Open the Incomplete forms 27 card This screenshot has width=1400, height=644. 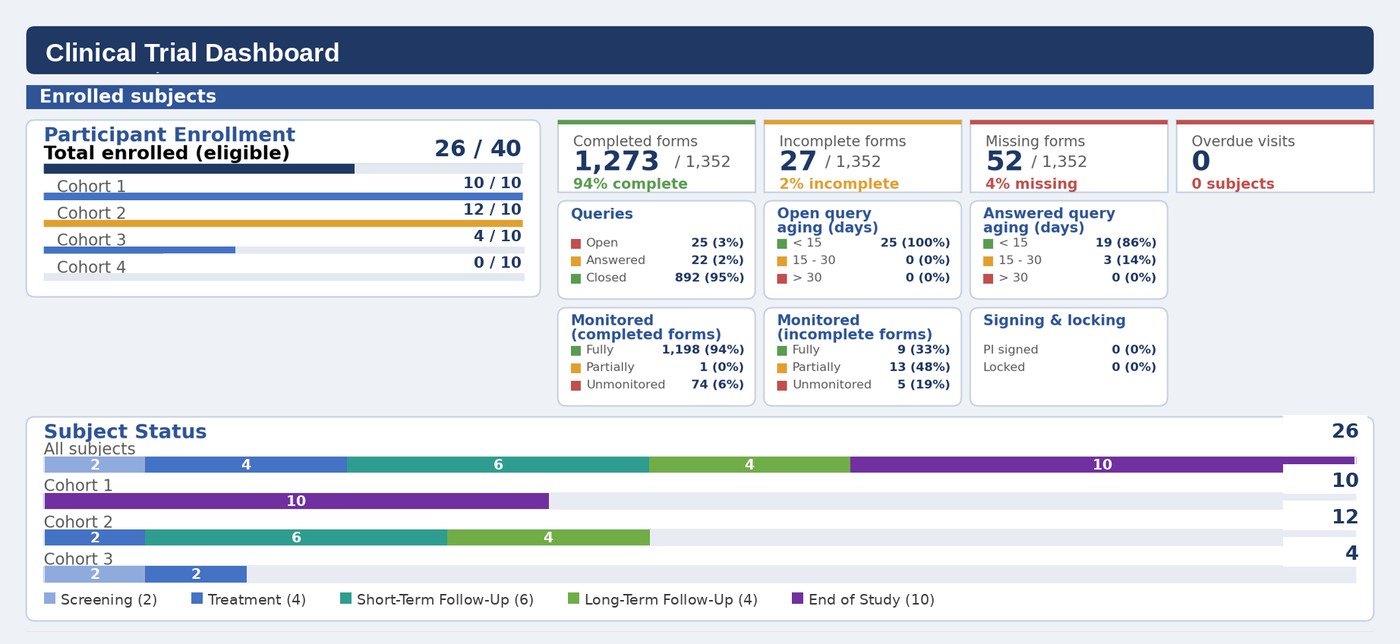863,156
